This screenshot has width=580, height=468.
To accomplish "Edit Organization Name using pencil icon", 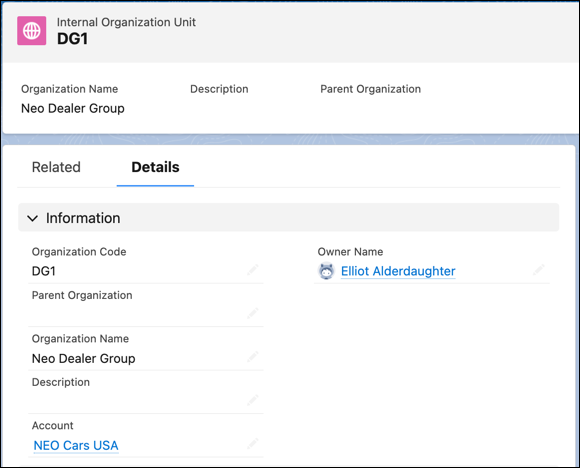I will tap(253, 357).
